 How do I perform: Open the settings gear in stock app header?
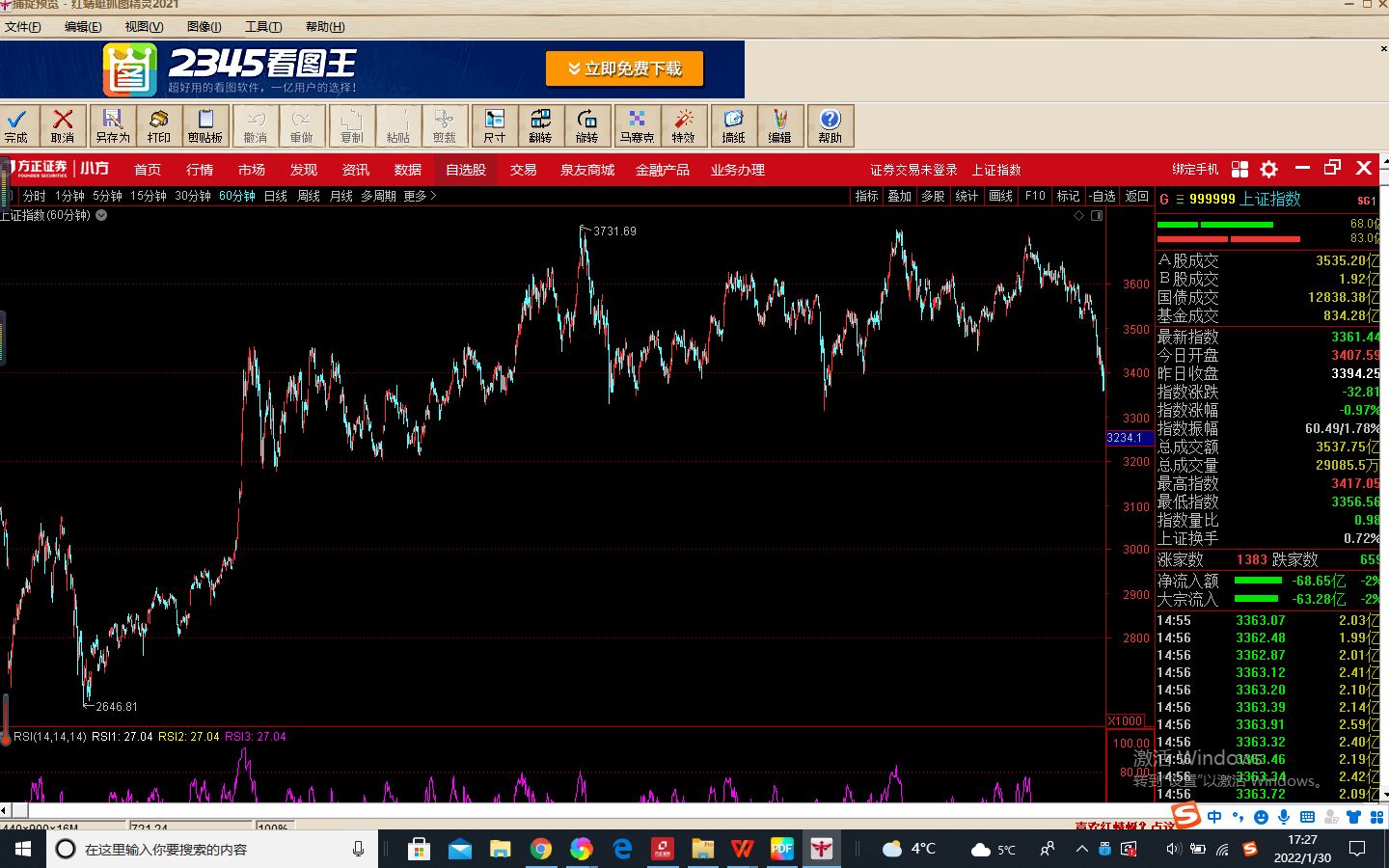[x=1269, y=169]
